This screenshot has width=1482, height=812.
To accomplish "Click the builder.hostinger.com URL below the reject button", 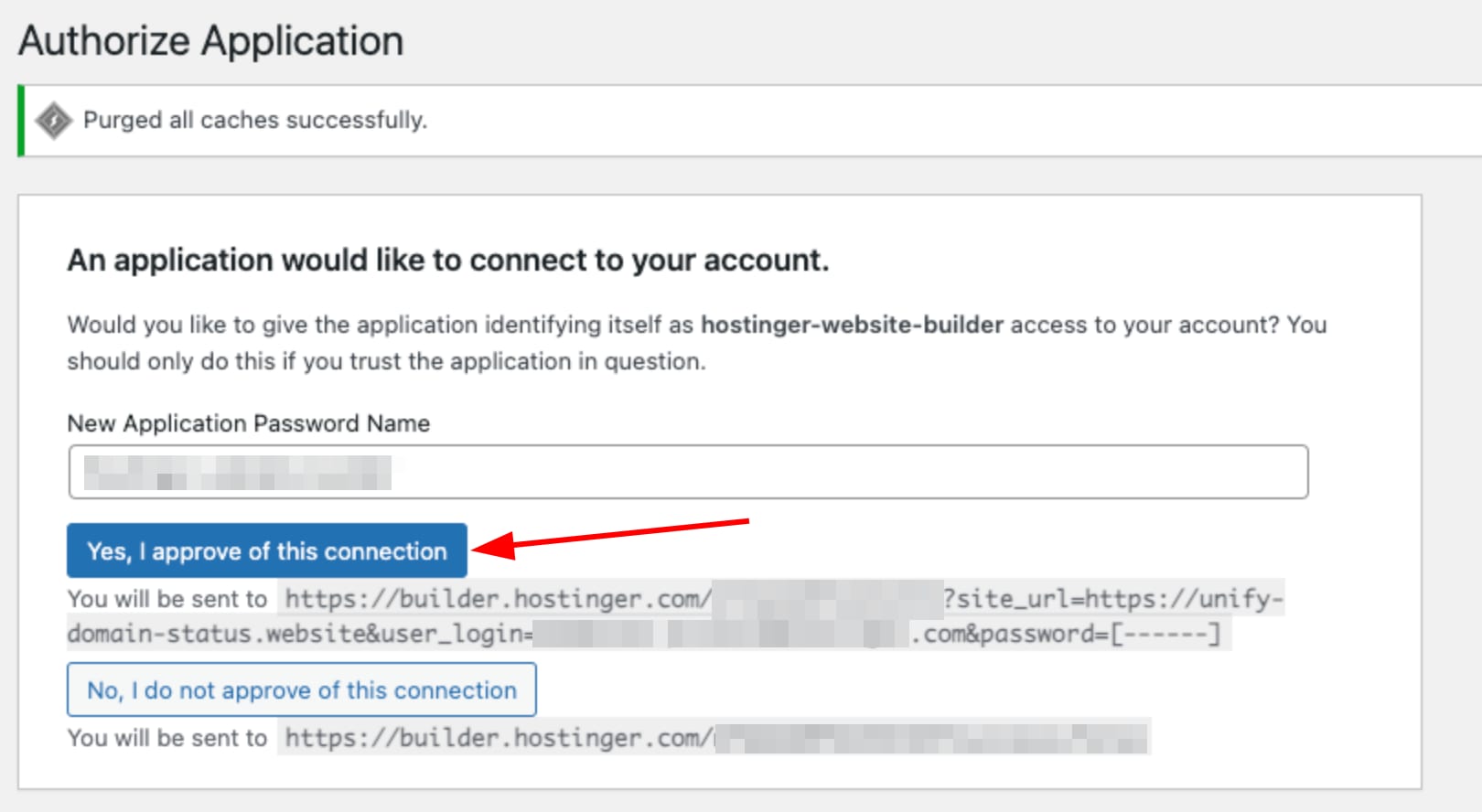I will tap(497, 738).
